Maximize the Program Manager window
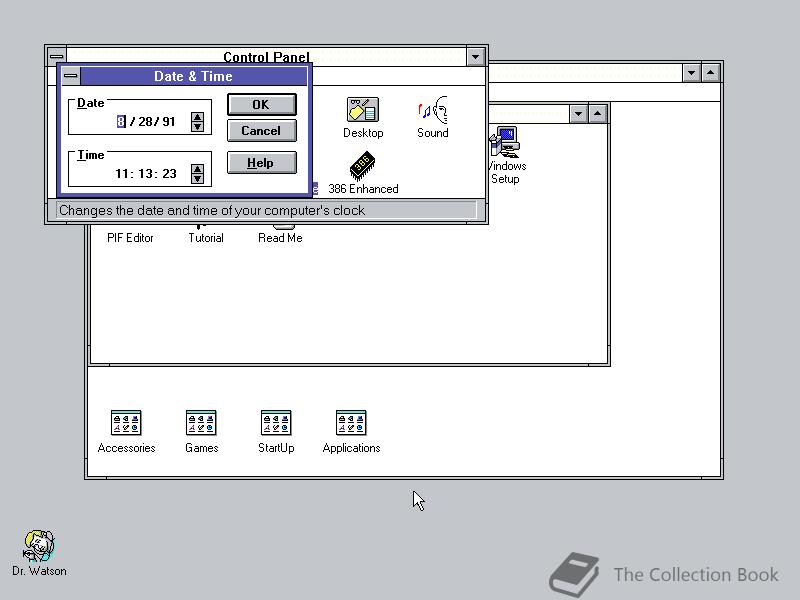The width and height of the screenshot is (800, 600). [x=711, y=73]
